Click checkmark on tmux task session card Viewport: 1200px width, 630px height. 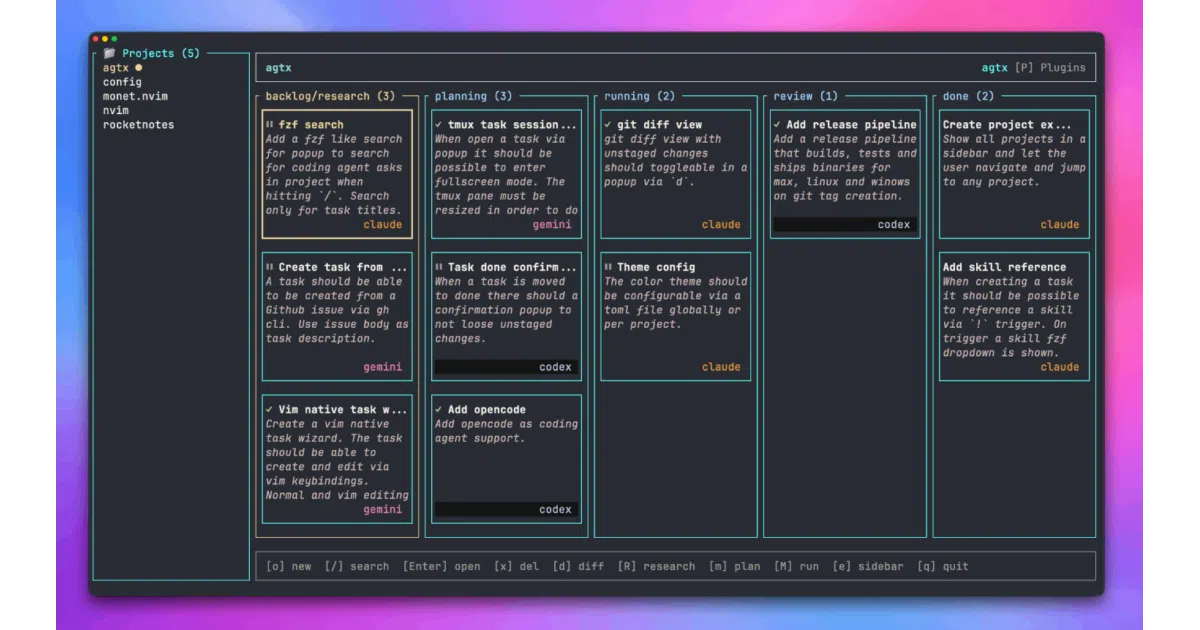pyautogui.click(x=439, y=125)
